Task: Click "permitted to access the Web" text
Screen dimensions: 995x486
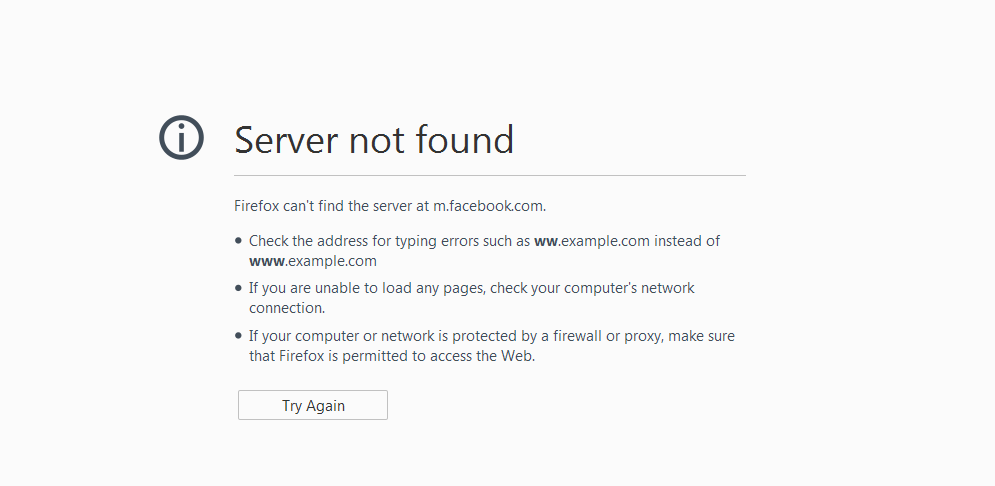Action: tap(438, 356)
